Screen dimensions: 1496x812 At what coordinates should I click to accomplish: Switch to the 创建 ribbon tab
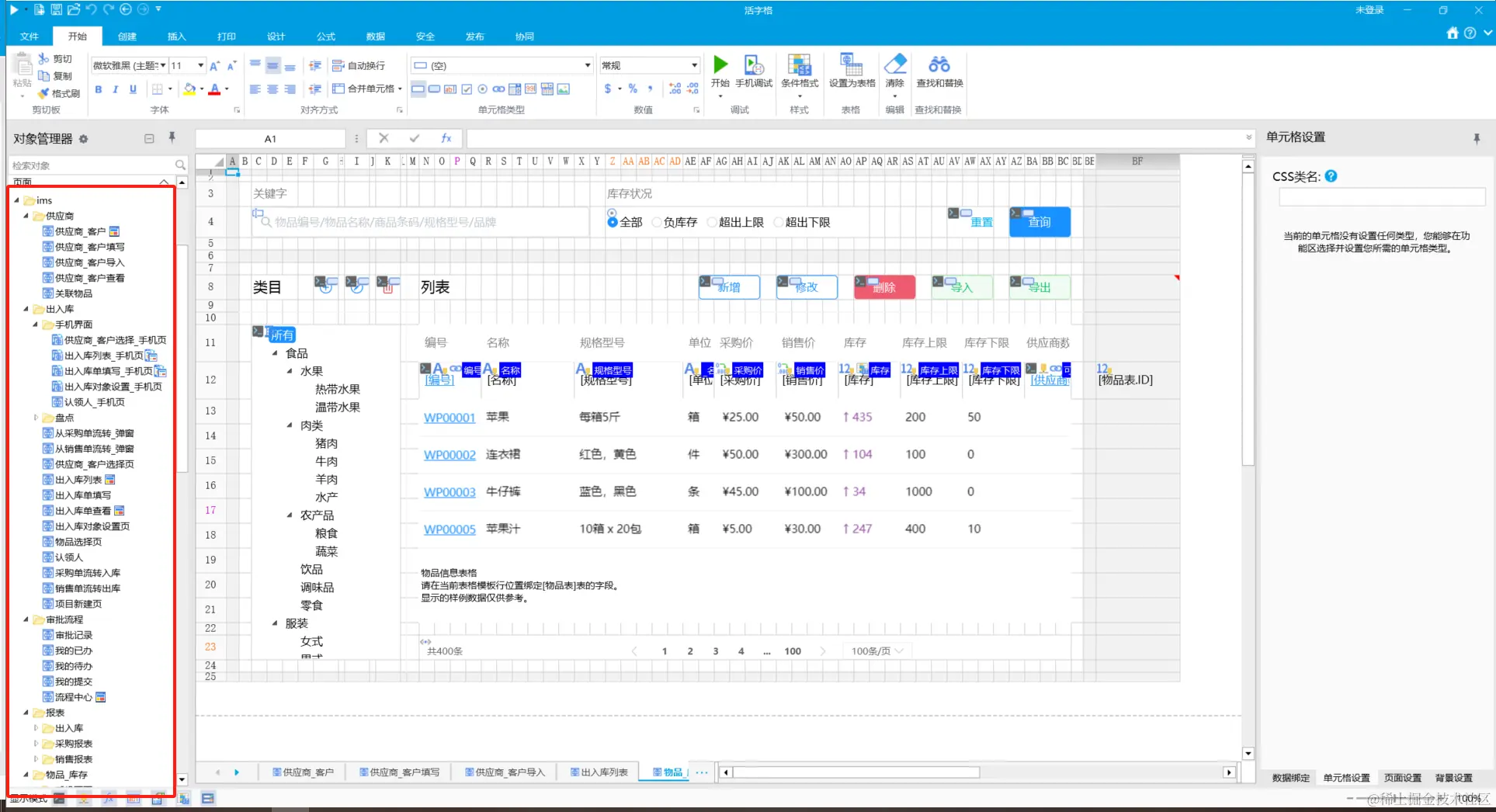pyautogui.click(x=127, y=36)
